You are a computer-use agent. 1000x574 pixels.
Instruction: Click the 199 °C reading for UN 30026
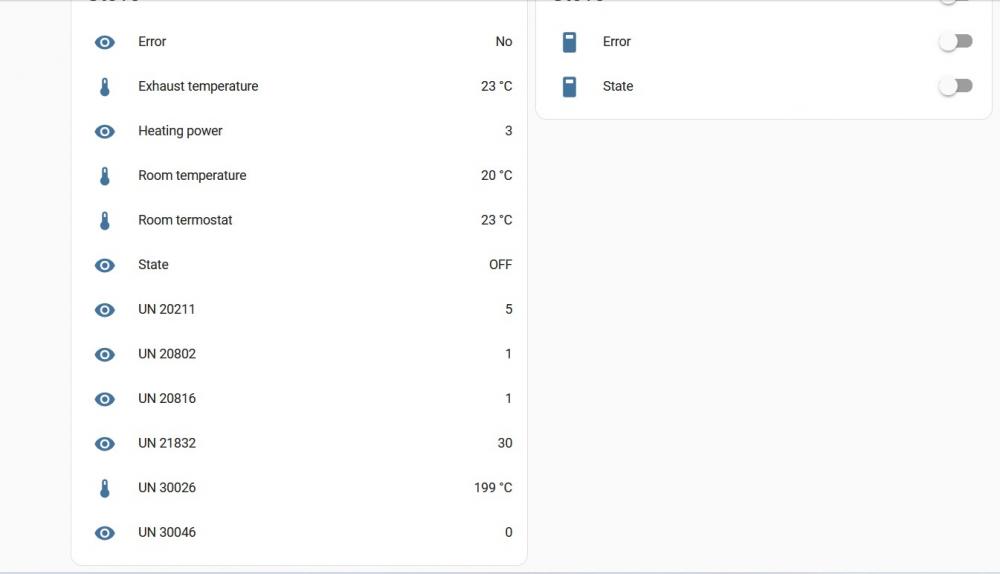click(x=493, y=488)
